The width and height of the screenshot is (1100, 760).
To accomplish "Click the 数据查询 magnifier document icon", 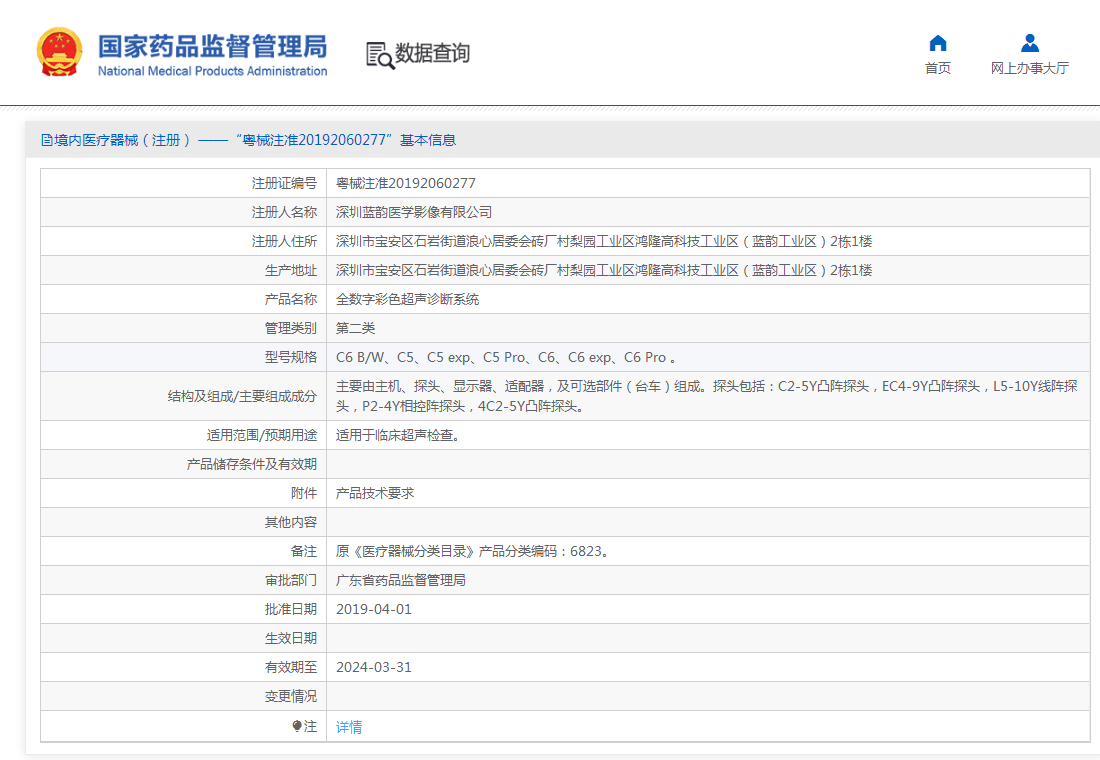I will tap(380, 55).
